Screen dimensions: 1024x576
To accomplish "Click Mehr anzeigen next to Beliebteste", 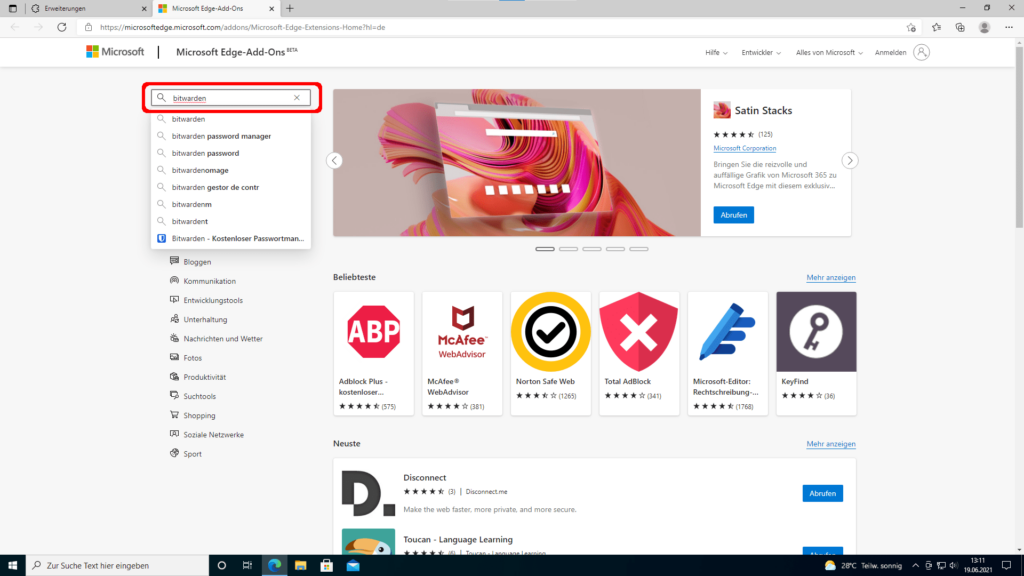I will coord(831,277).
